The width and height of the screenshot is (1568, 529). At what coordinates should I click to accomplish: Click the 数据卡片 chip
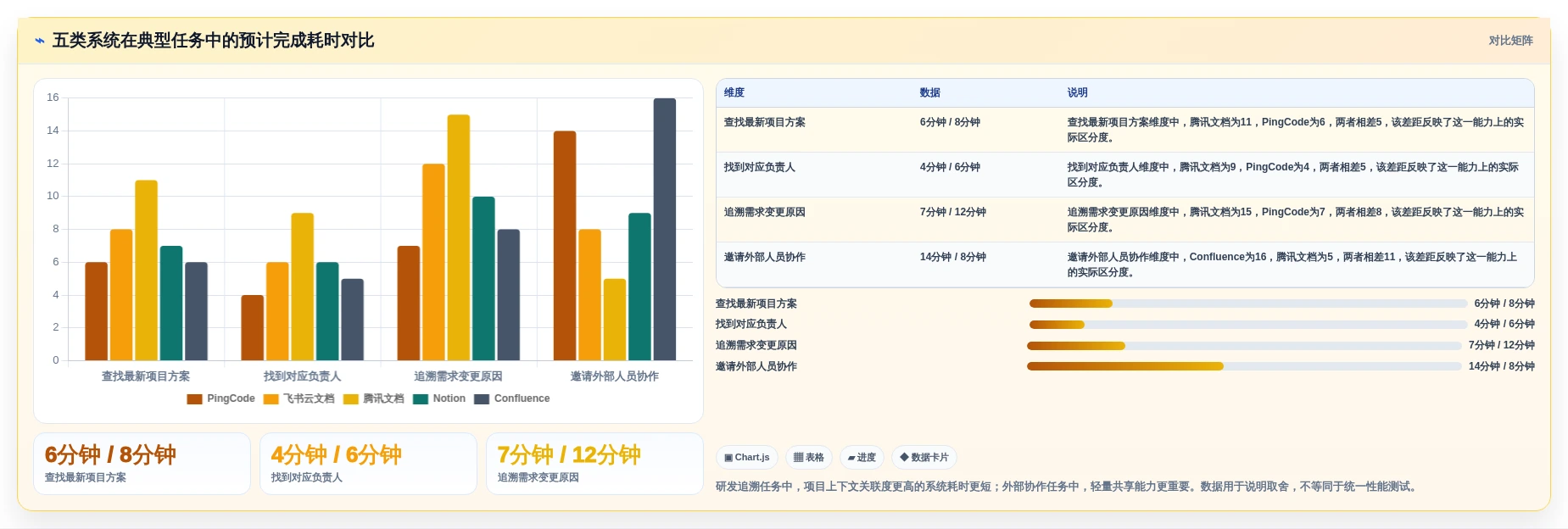[924, 458]
